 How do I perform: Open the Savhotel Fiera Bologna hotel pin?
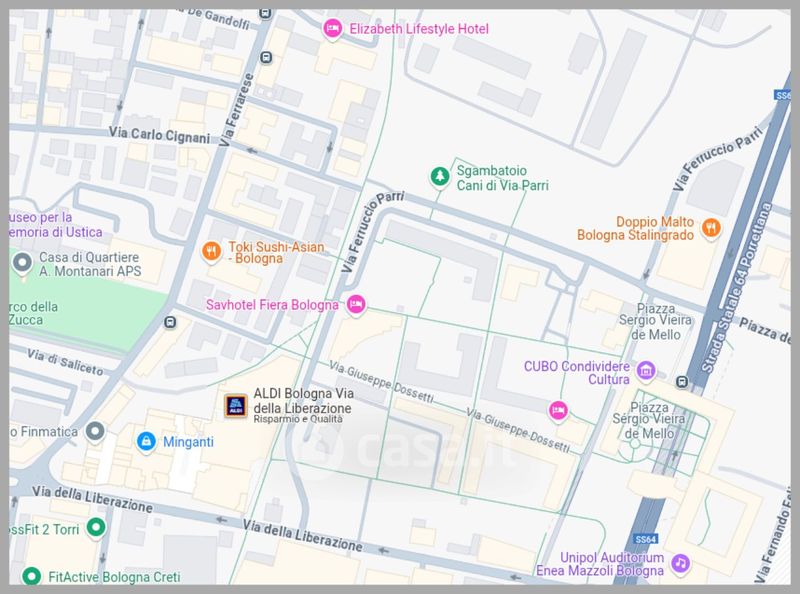(356, 305)
